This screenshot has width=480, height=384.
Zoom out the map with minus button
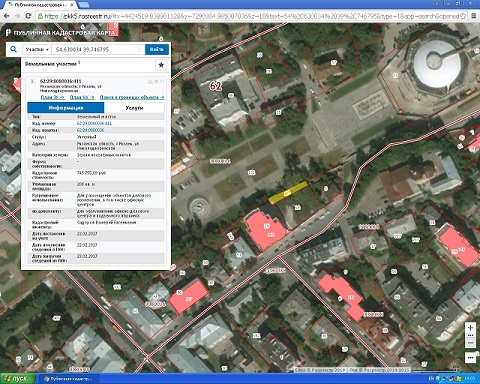click(x=470, y=343)
